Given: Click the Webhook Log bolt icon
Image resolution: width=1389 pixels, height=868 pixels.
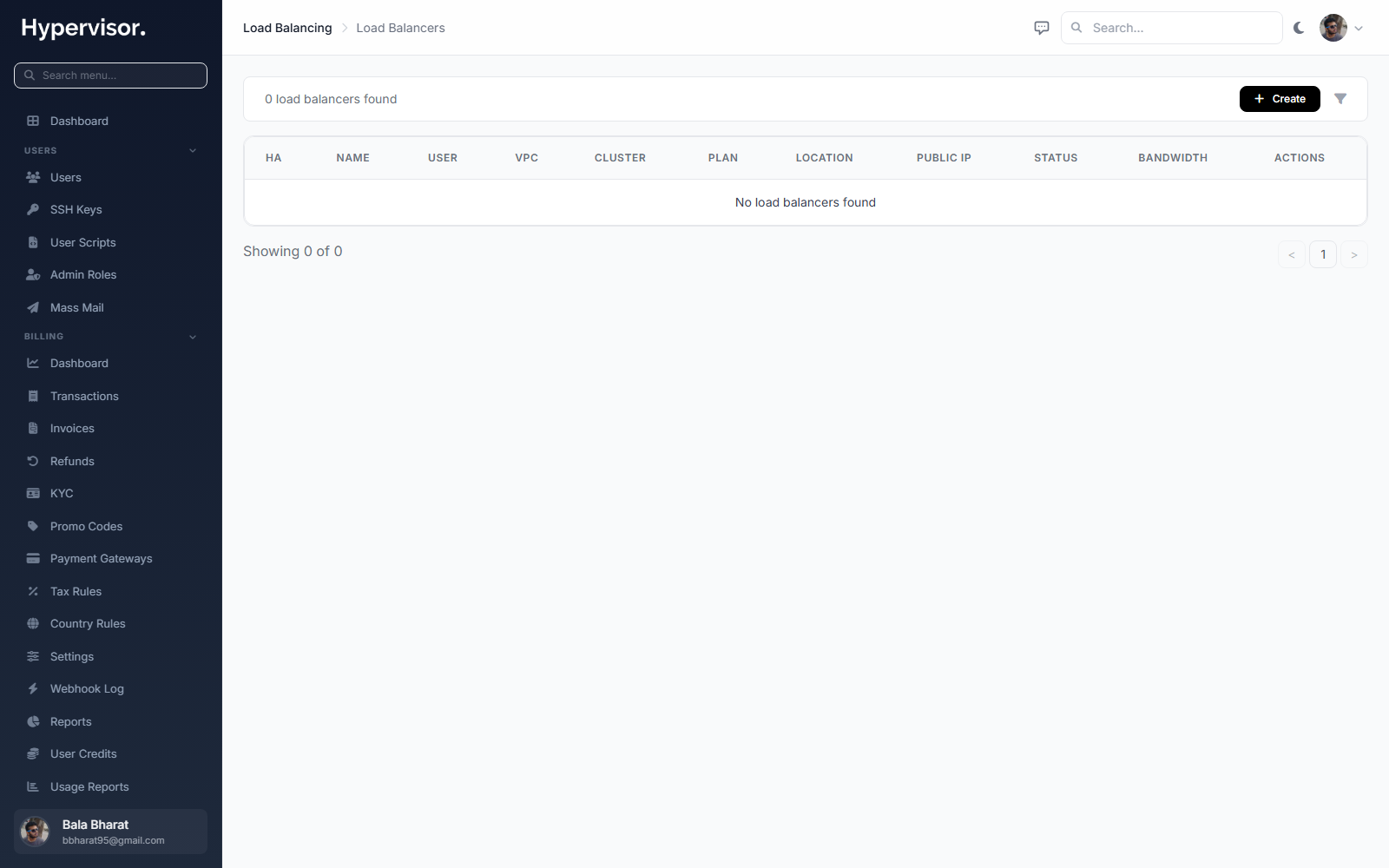Looking at the screenshot, I should click(33, 688).
